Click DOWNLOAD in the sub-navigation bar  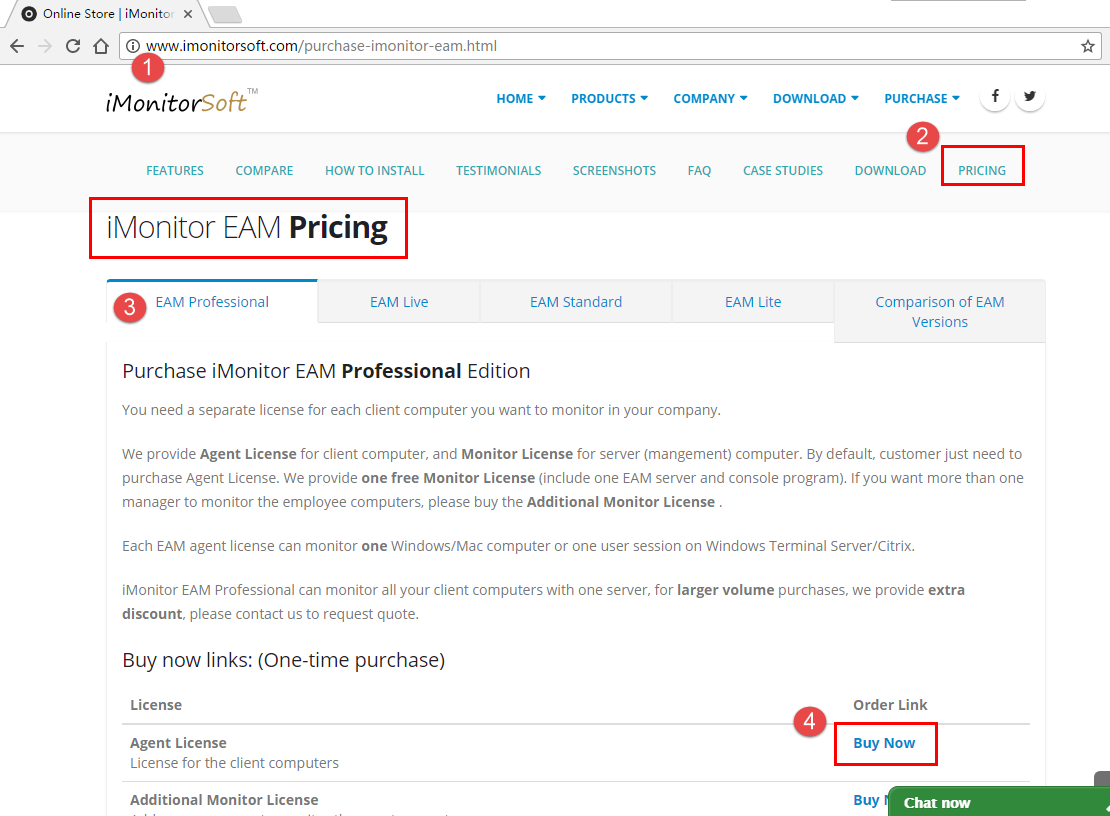click(x=890, y=171)
